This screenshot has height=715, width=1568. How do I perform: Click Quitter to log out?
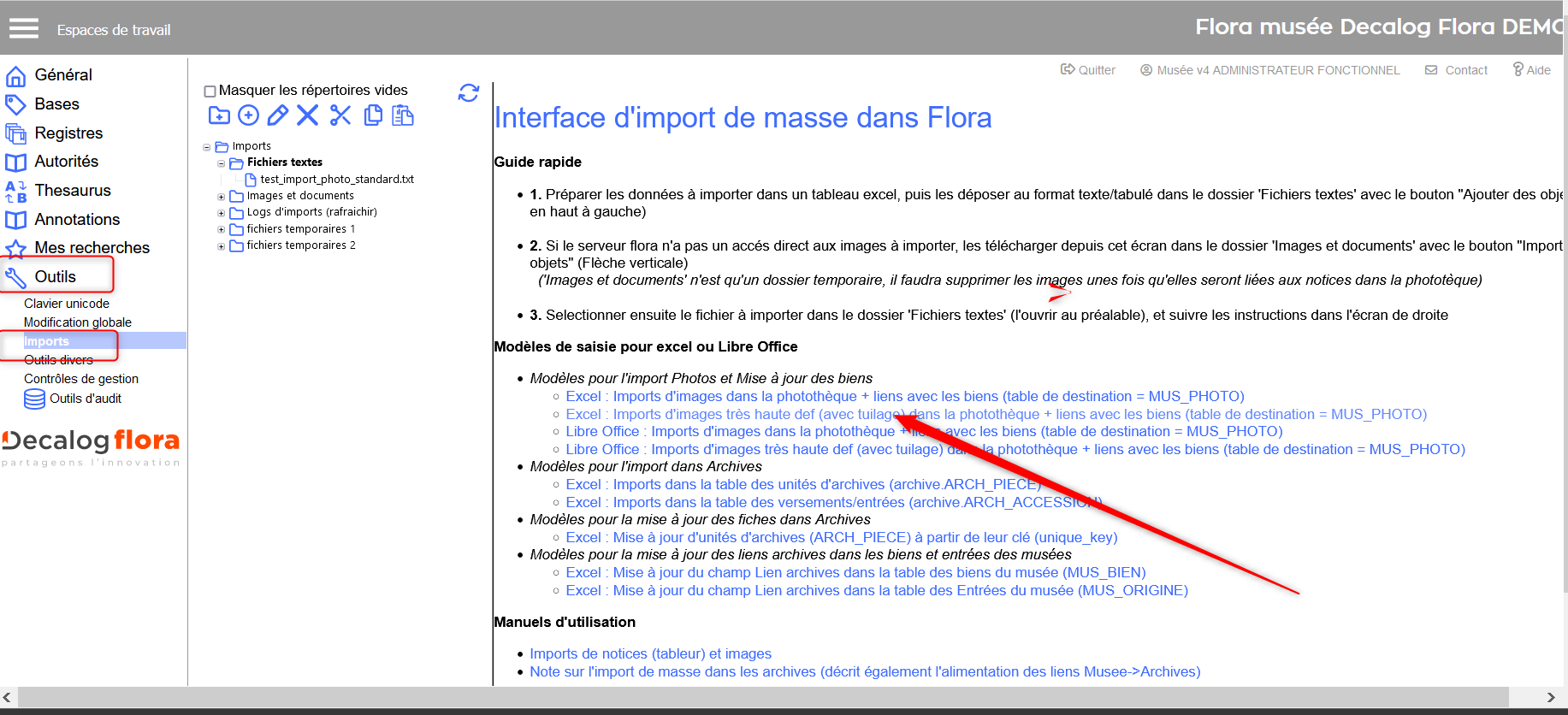(1088, 70)
